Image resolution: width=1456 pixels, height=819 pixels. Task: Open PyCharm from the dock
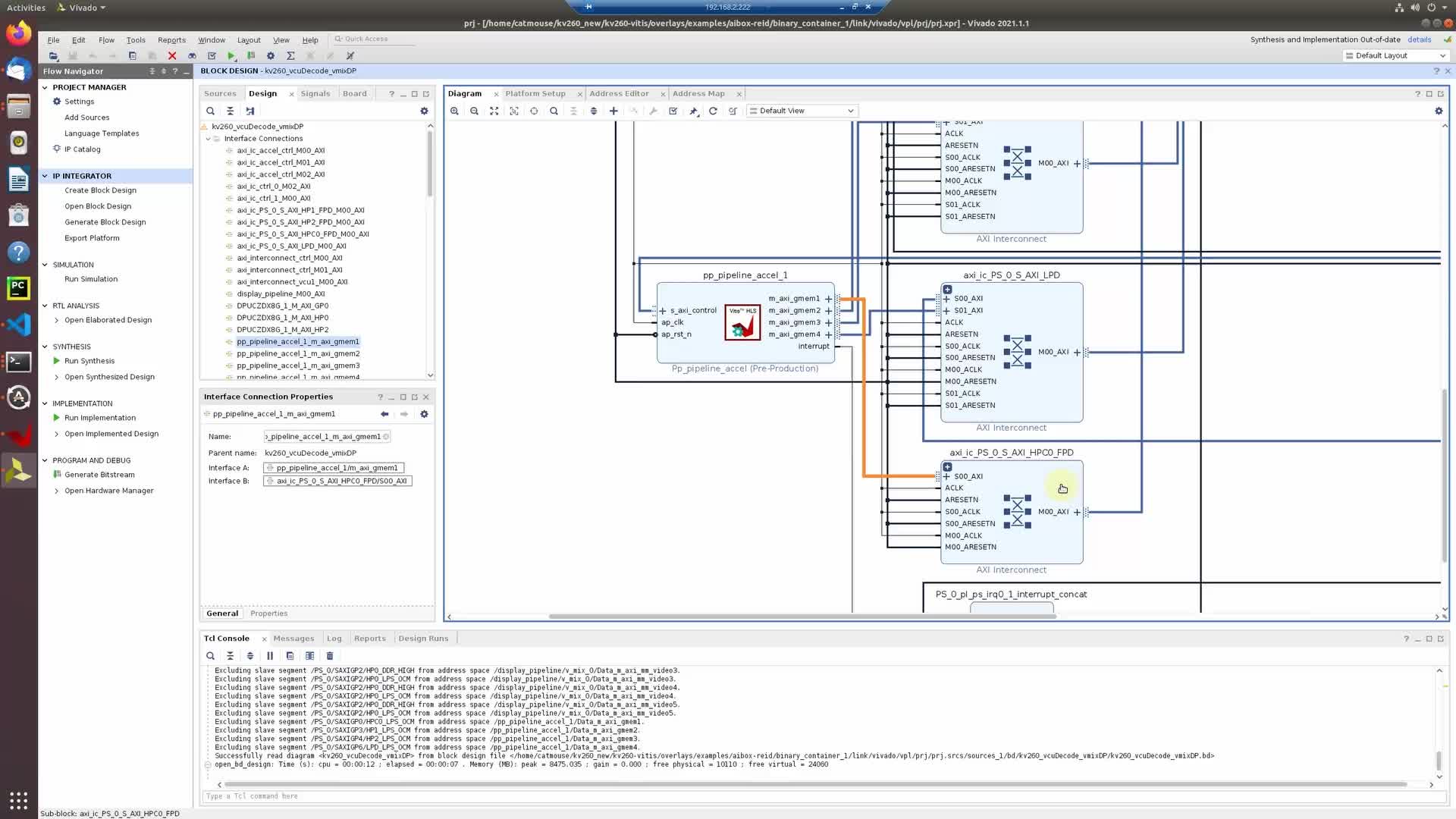coord(19,288)
